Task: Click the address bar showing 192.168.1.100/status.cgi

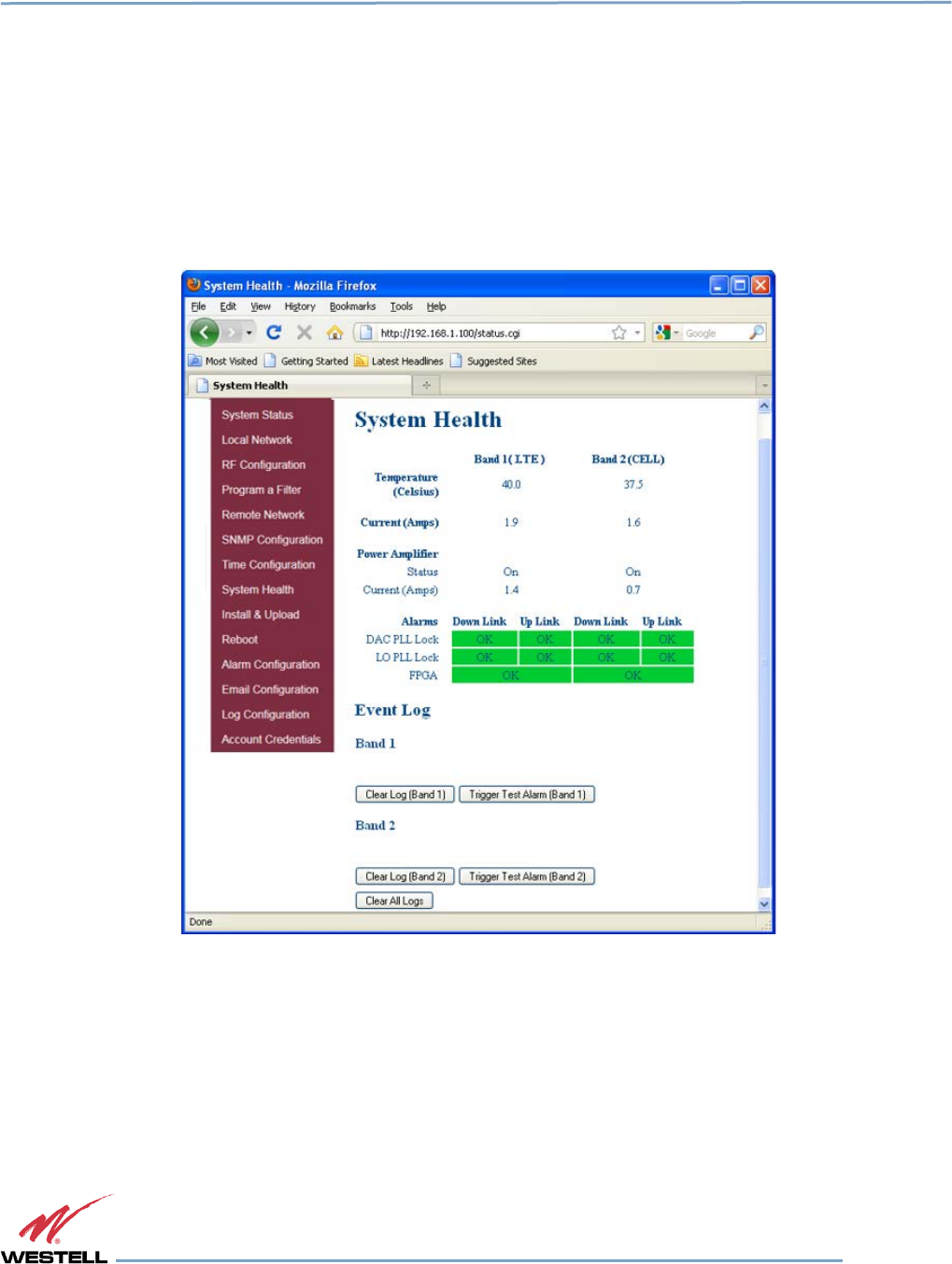Action: click(x=481, y=333)
